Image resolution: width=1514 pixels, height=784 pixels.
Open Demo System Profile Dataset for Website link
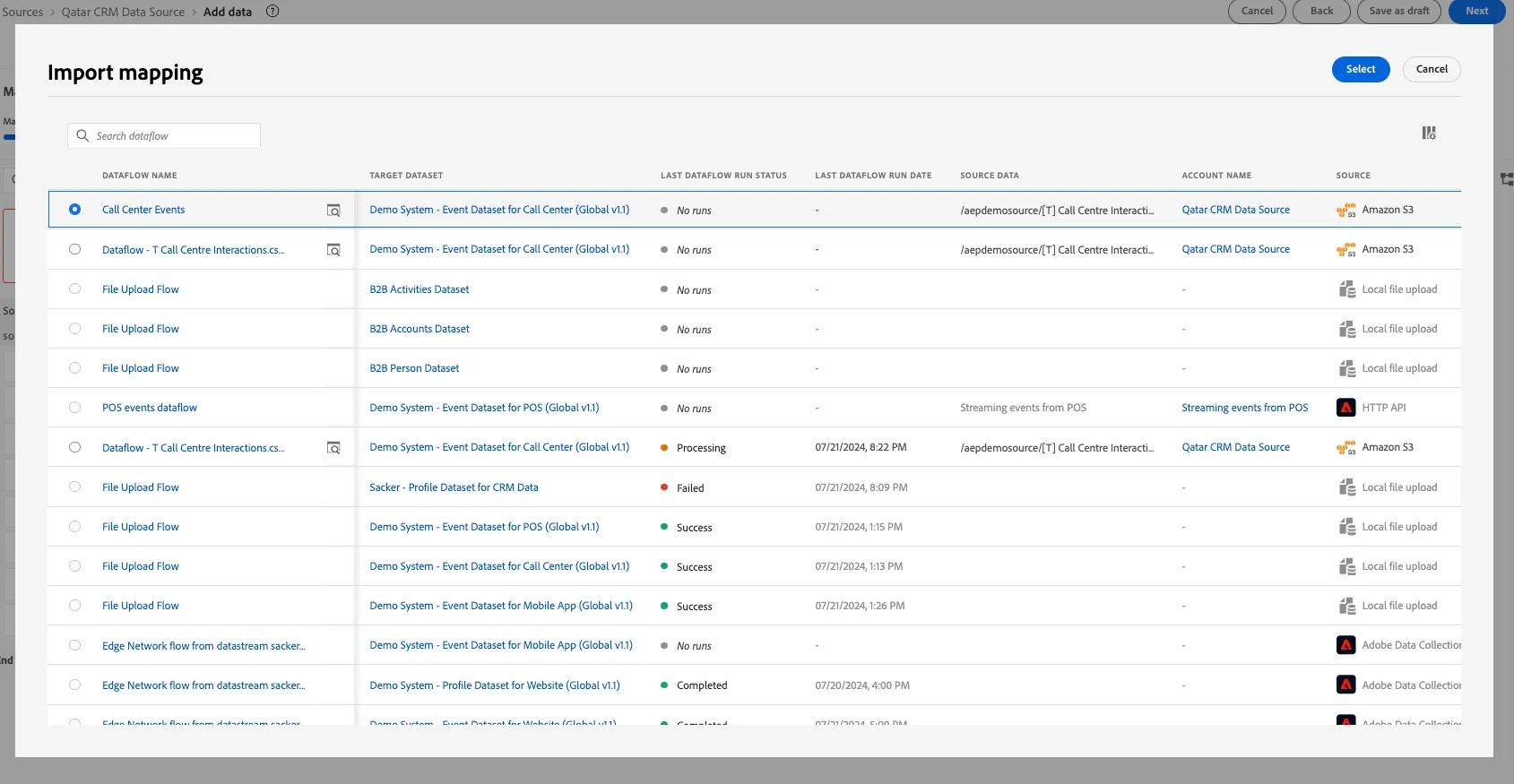pyautogui.click(x=495, y=685)
